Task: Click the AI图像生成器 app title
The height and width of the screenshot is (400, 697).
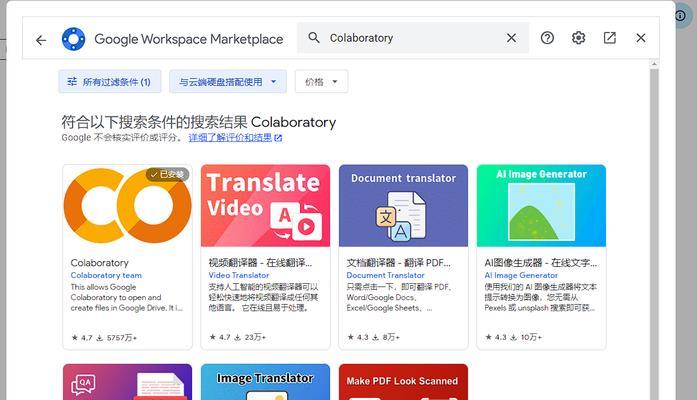Action: [541, 263]
